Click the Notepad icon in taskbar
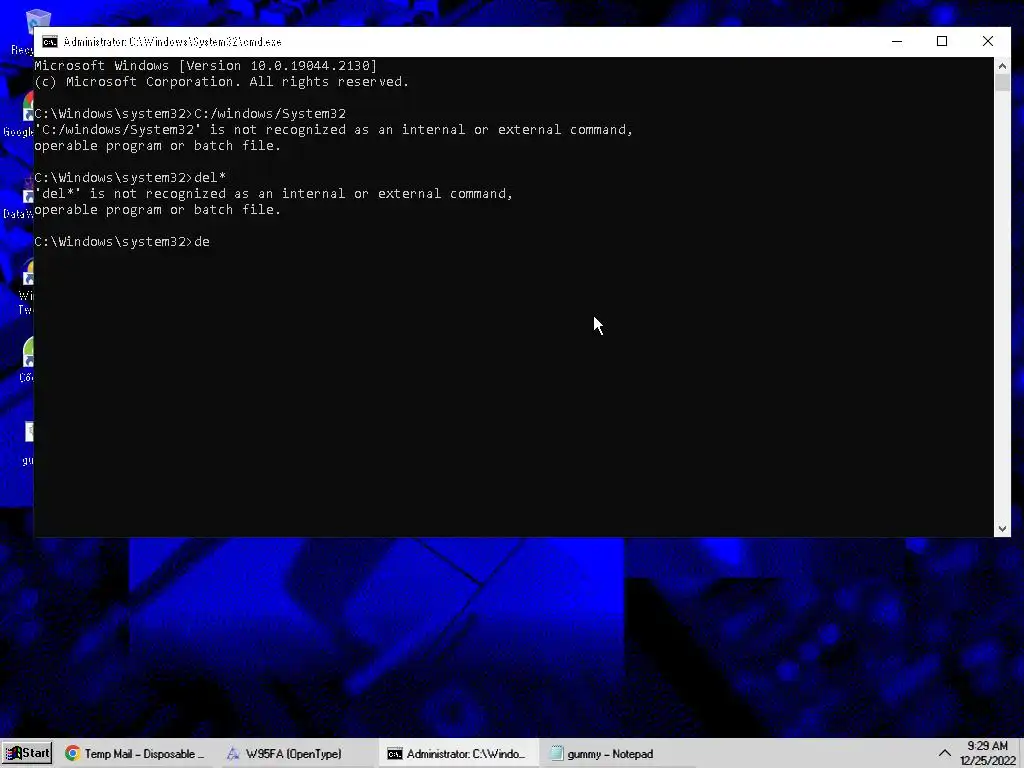1024x768 pixels. (x=556, y=754)
